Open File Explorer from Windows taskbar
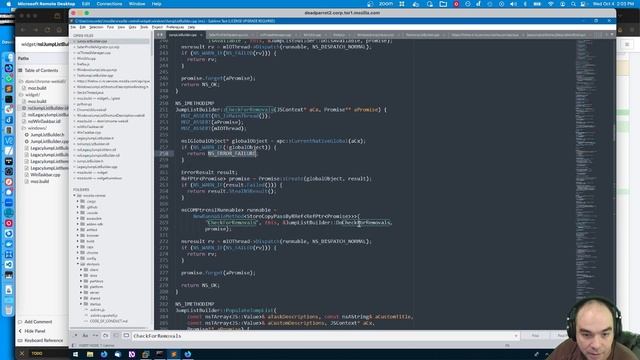 [90, 354]
